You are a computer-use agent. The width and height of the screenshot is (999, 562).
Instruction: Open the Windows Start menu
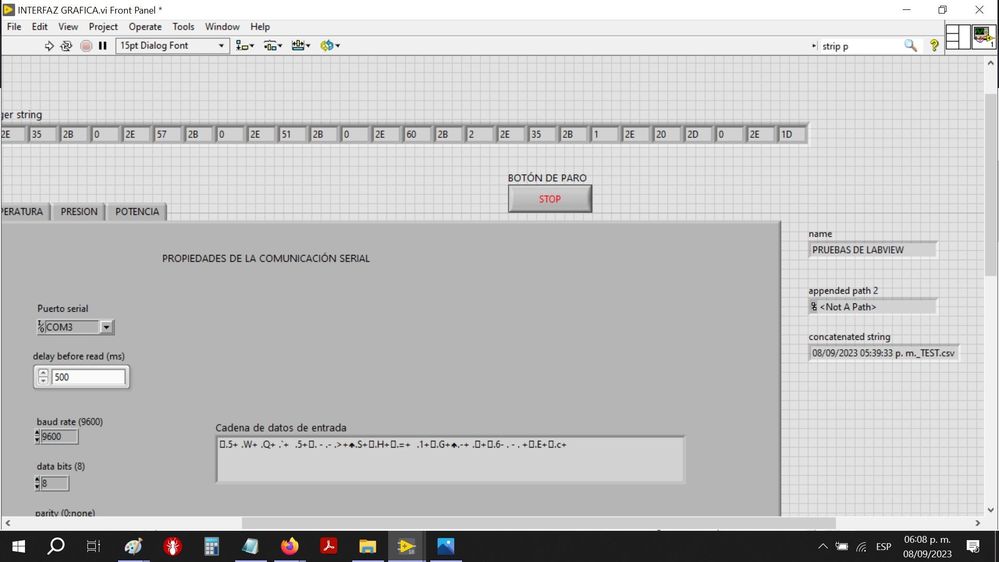tap(18, 546)
